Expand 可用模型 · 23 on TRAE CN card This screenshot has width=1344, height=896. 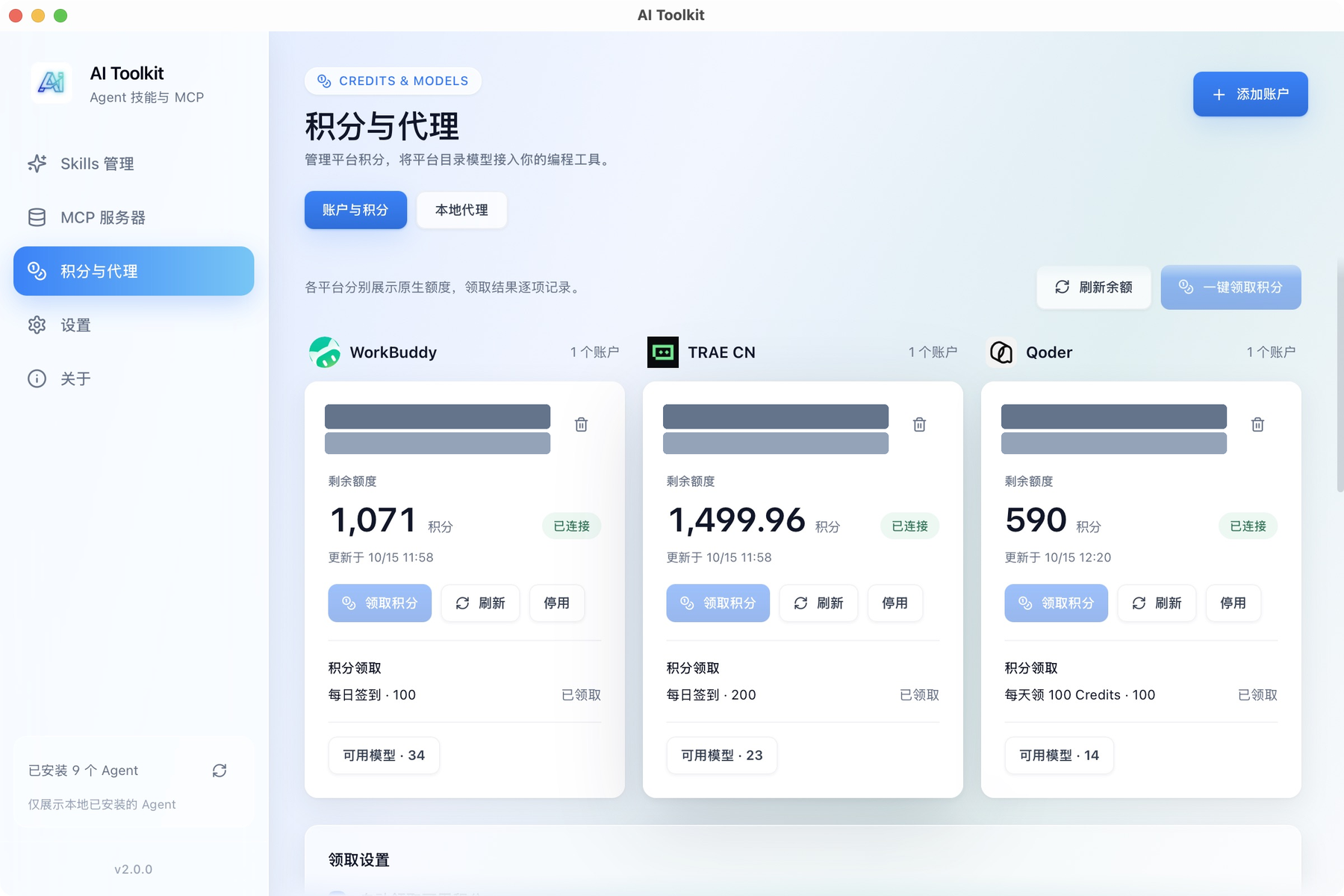point(722,756)
